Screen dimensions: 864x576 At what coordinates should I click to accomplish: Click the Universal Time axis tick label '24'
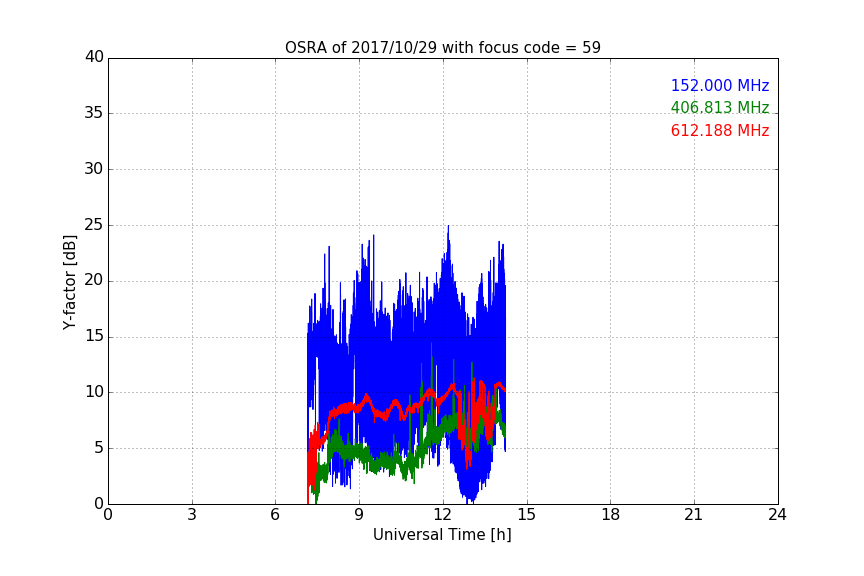[x=777, y=515]
